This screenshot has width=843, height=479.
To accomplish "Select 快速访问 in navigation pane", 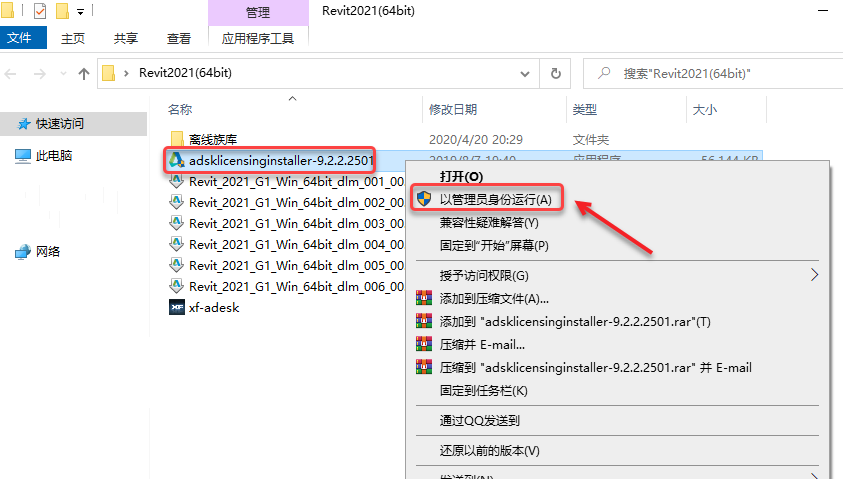I will [74, 124].
